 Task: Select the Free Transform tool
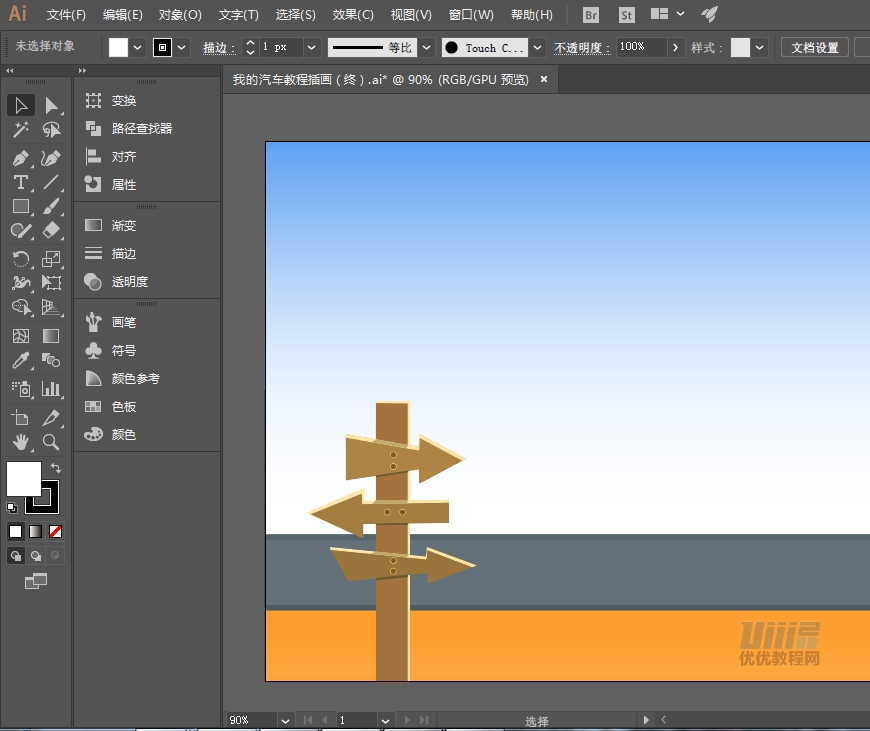[x=51, y=283]
